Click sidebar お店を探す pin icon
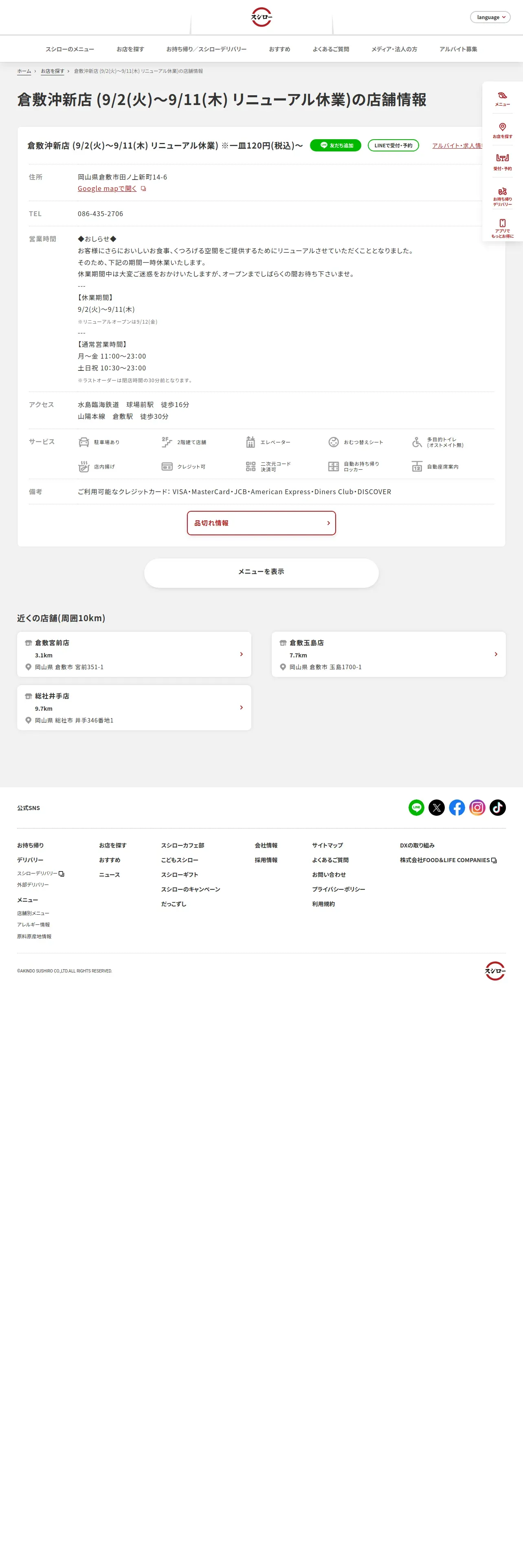This screenshot has height=1568, width=523. coord(502,127)
